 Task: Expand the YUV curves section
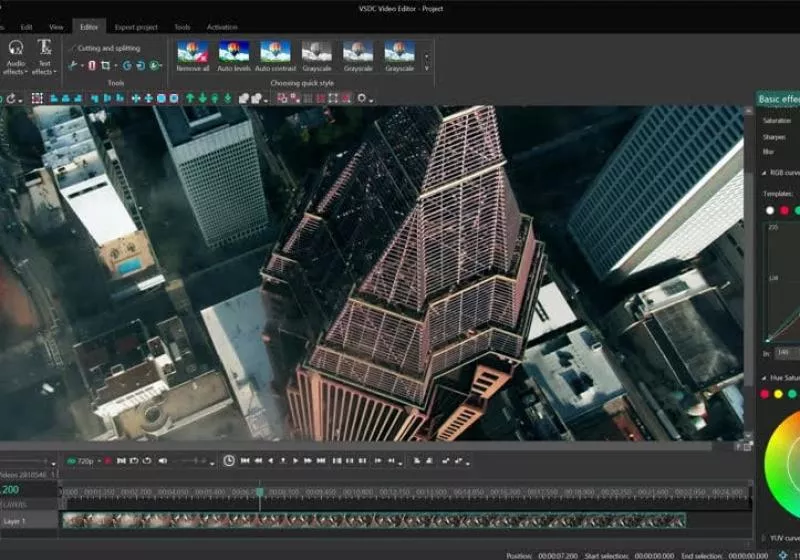764,538
